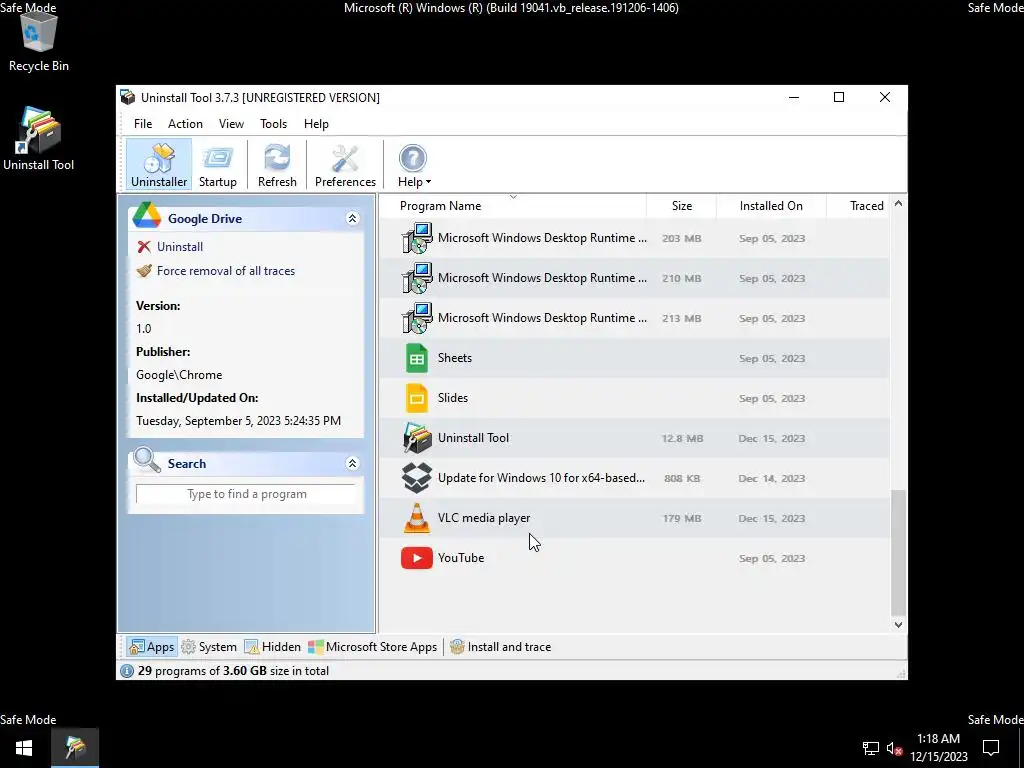This screenshot has height=768, width=1024.
Task: Switch to the System tab
Action: (209, 647)
